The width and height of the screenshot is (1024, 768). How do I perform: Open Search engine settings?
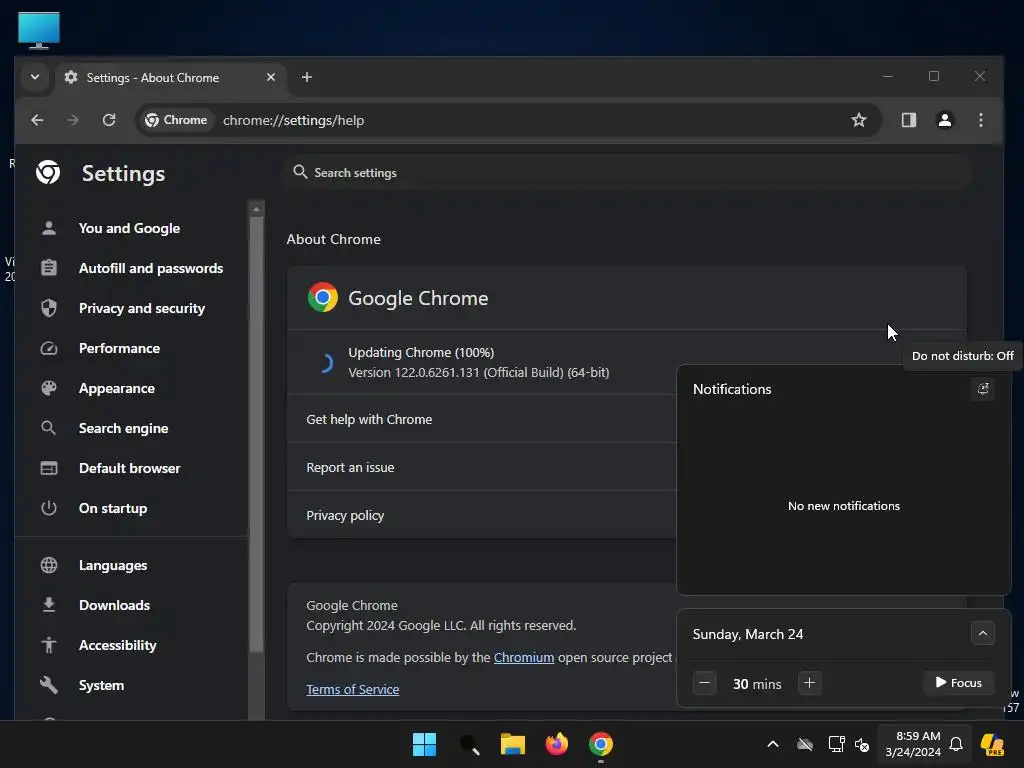(x=123, y=428)
